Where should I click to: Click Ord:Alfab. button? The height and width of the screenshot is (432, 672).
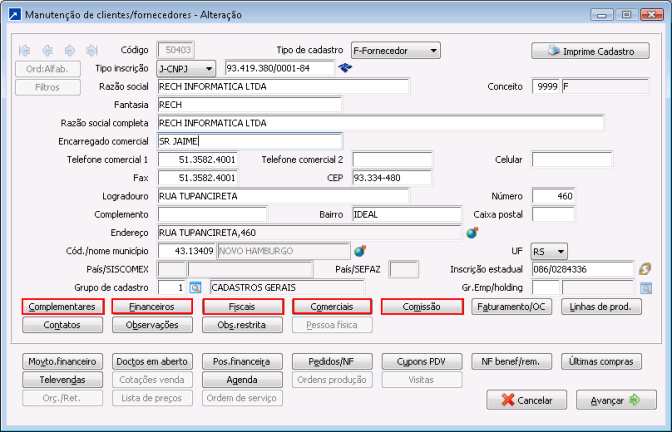click(48, 69)
